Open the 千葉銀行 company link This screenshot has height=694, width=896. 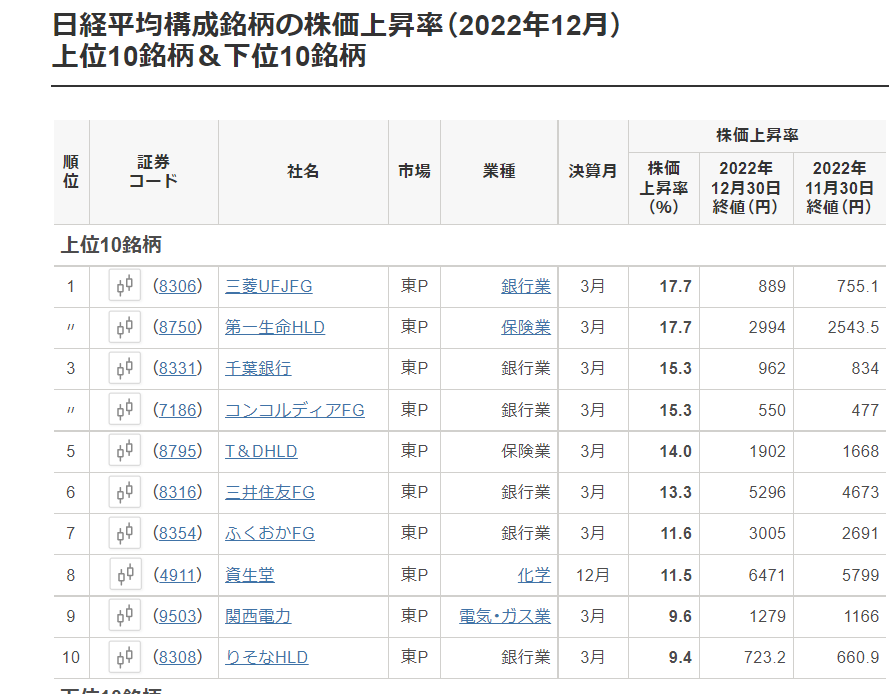coord(258,368)
